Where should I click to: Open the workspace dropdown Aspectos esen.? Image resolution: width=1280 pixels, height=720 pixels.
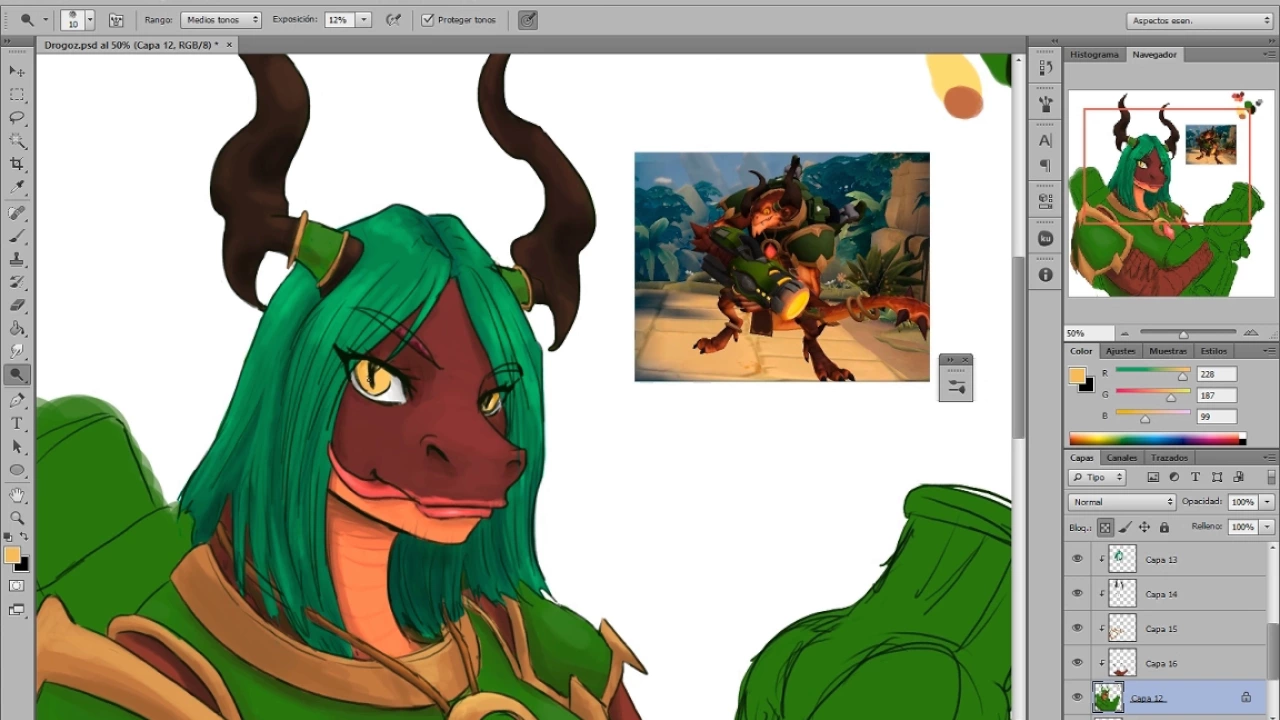[1200, 20]
